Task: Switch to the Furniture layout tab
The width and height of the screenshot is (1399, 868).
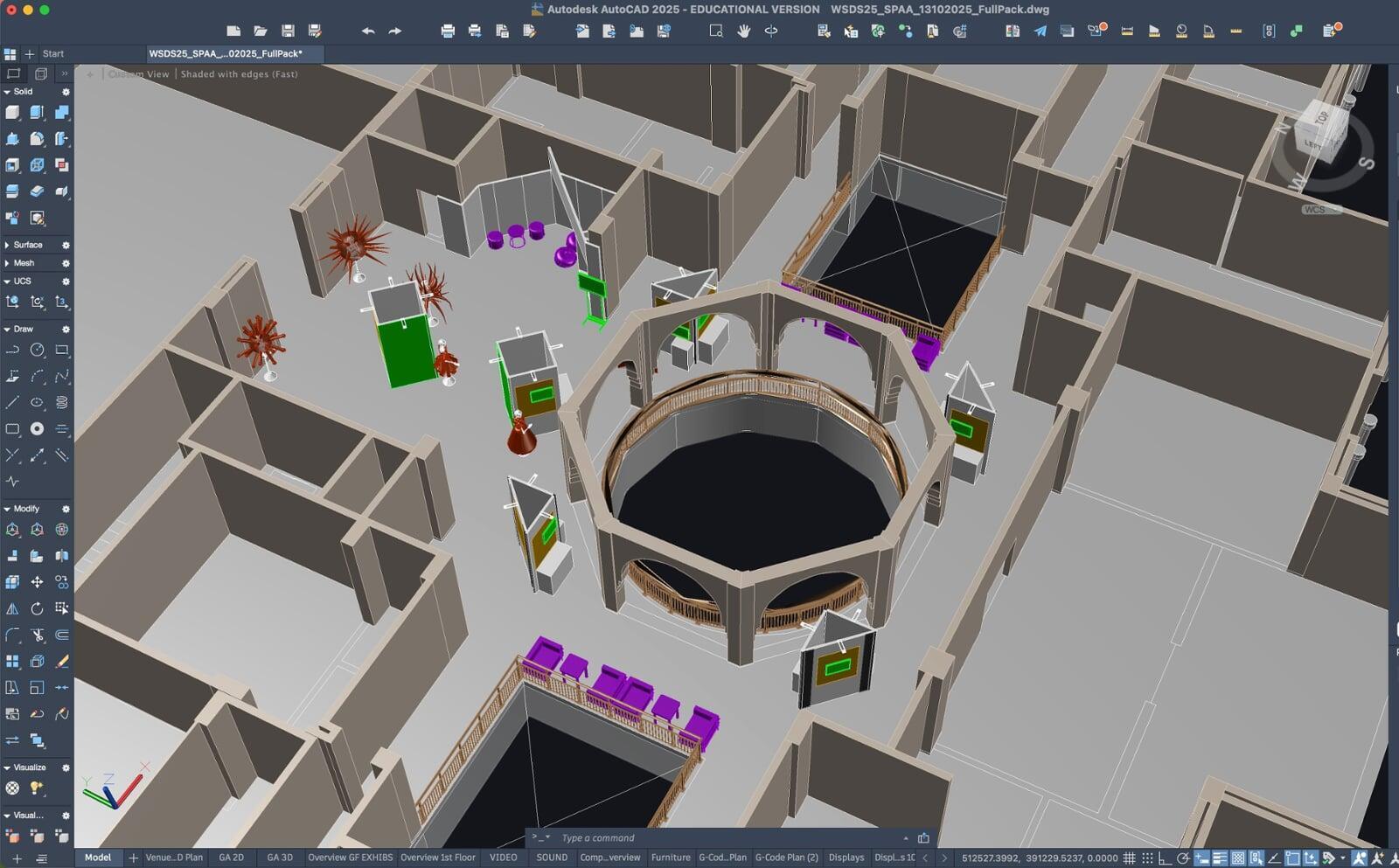Action: pos(671,858)
